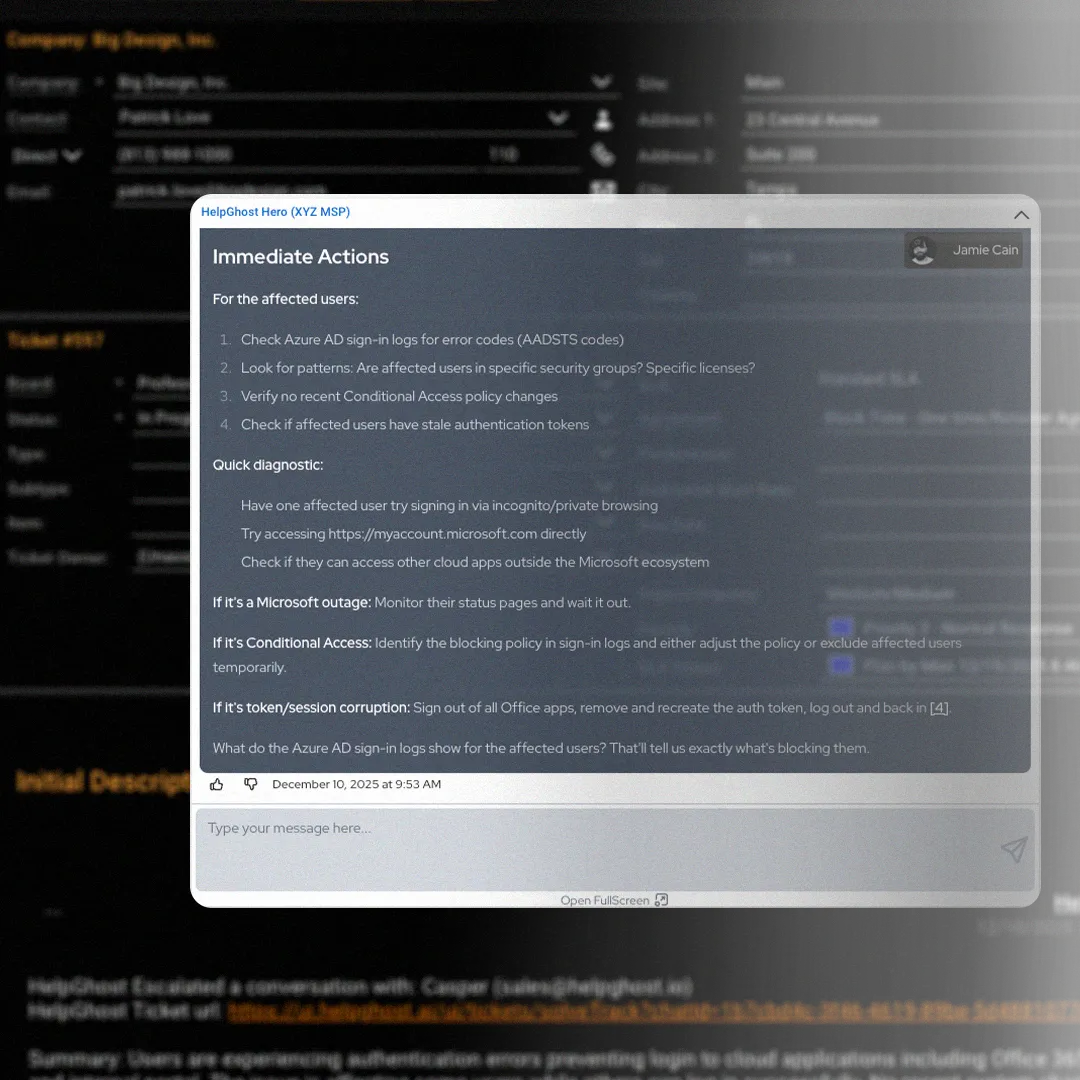Expand the Direct phone type dropdown
The image size is (1080, 1080).
coord(72,155)
